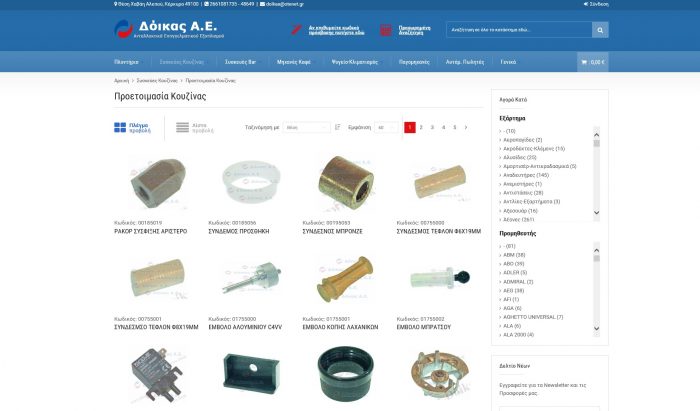Click the Εξάρτημα list scrollbar thumb
This screenshot has height=411, width=700.
596,143
